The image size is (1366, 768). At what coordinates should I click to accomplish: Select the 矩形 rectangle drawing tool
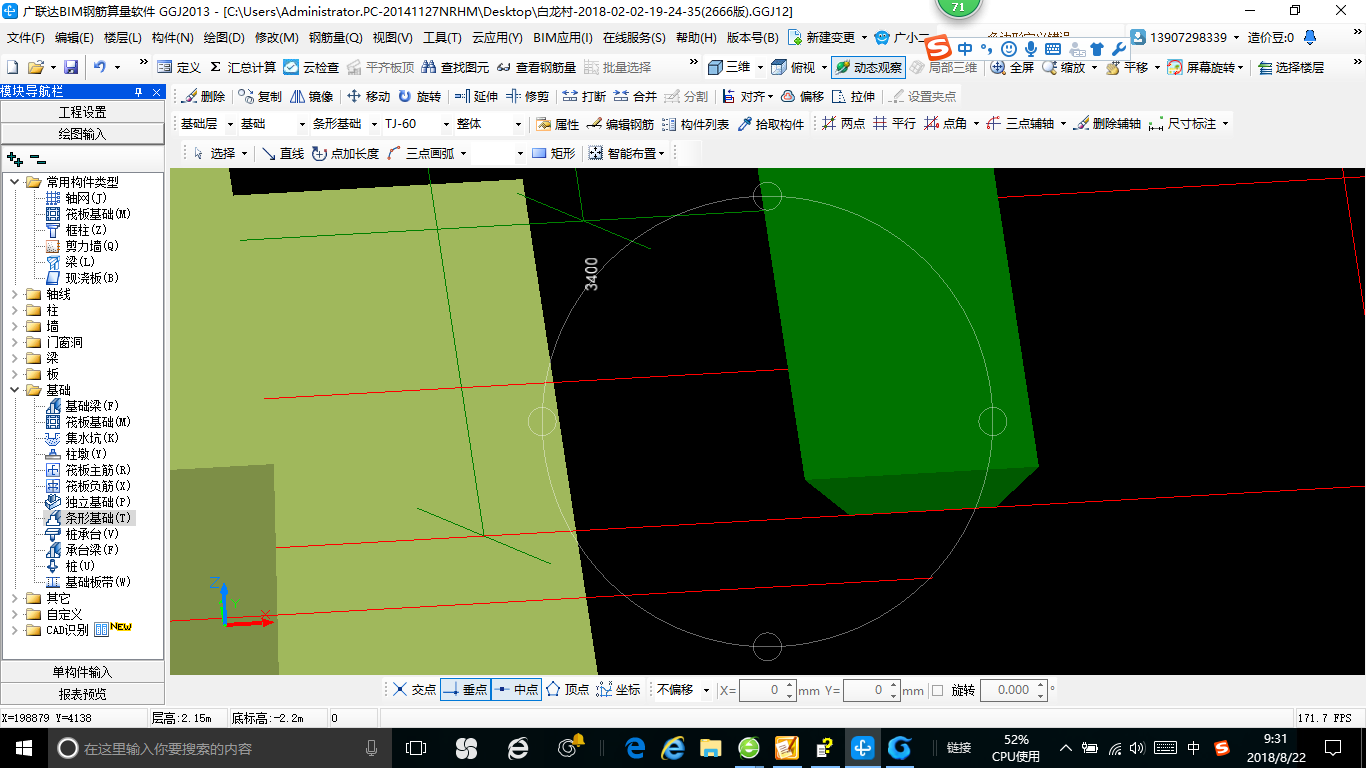coord(553,153)
